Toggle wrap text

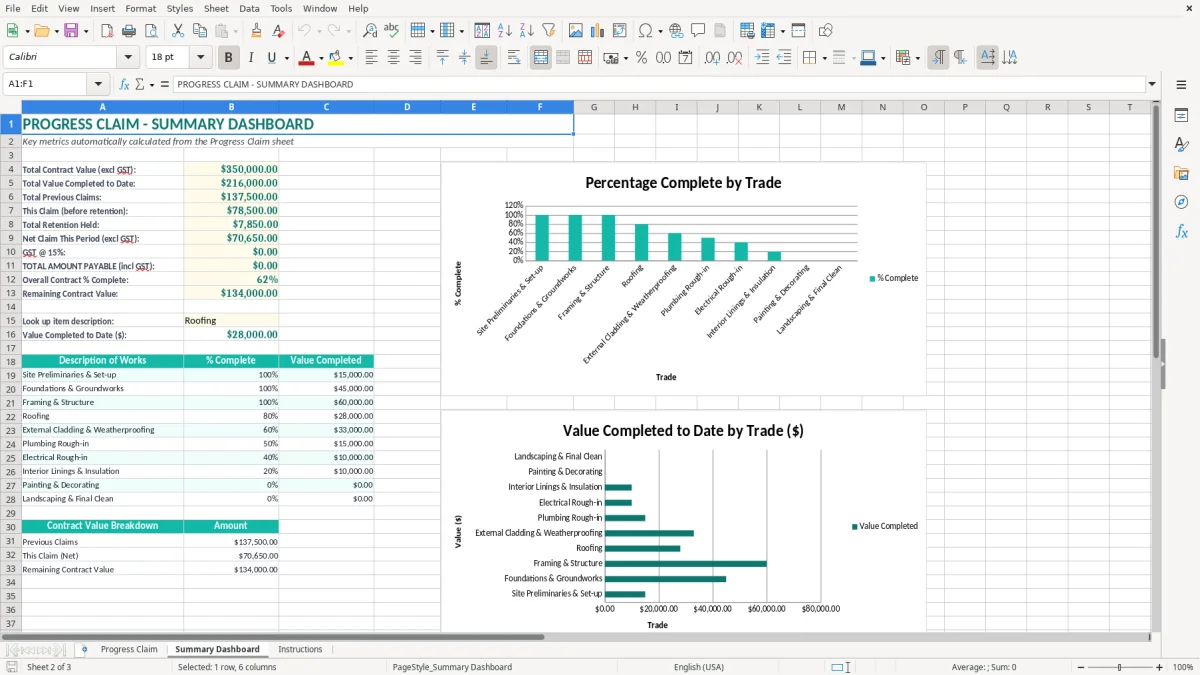[x=514, y=58]
